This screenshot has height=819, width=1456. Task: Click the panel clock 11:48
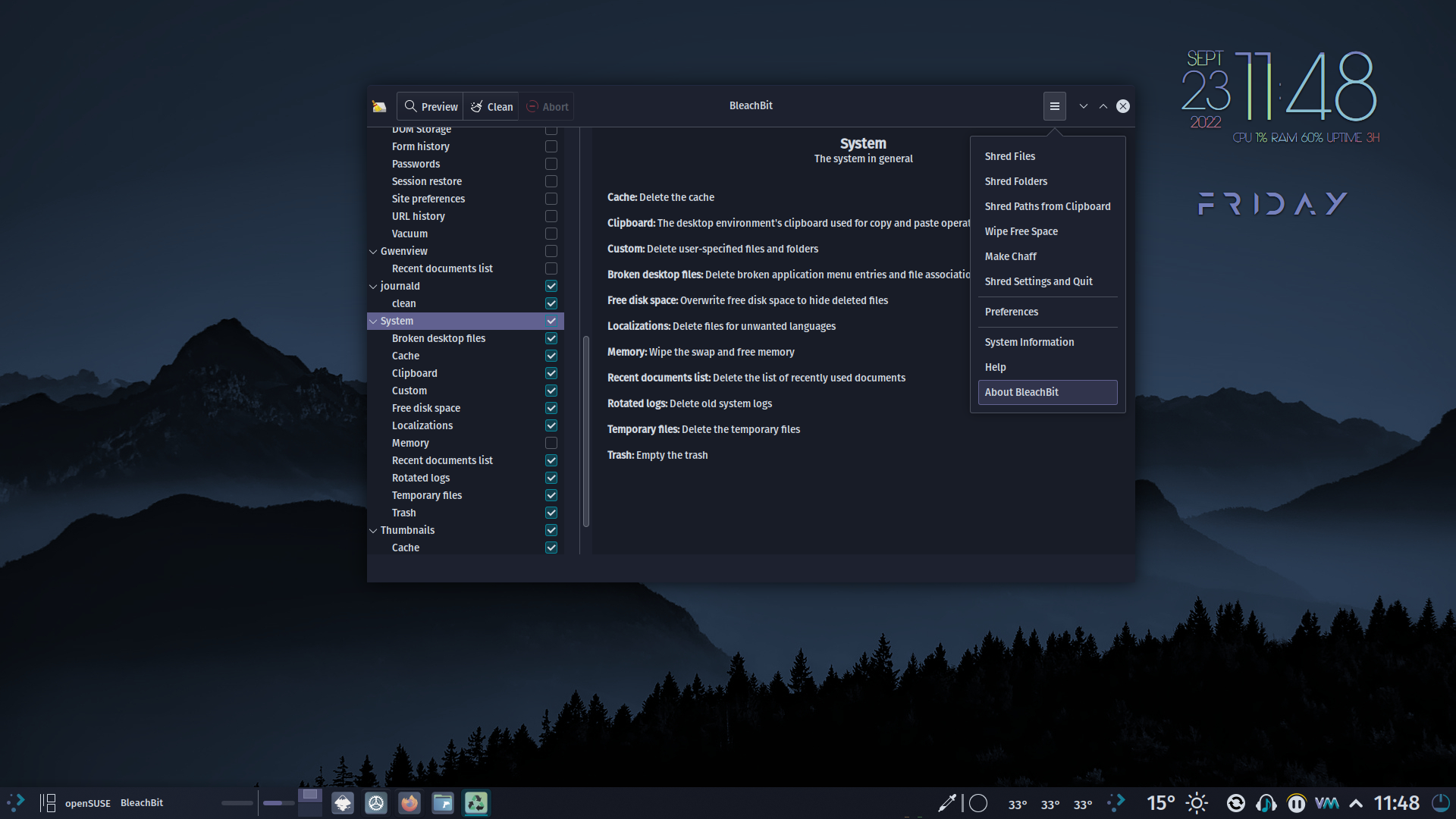point(1396,803)
